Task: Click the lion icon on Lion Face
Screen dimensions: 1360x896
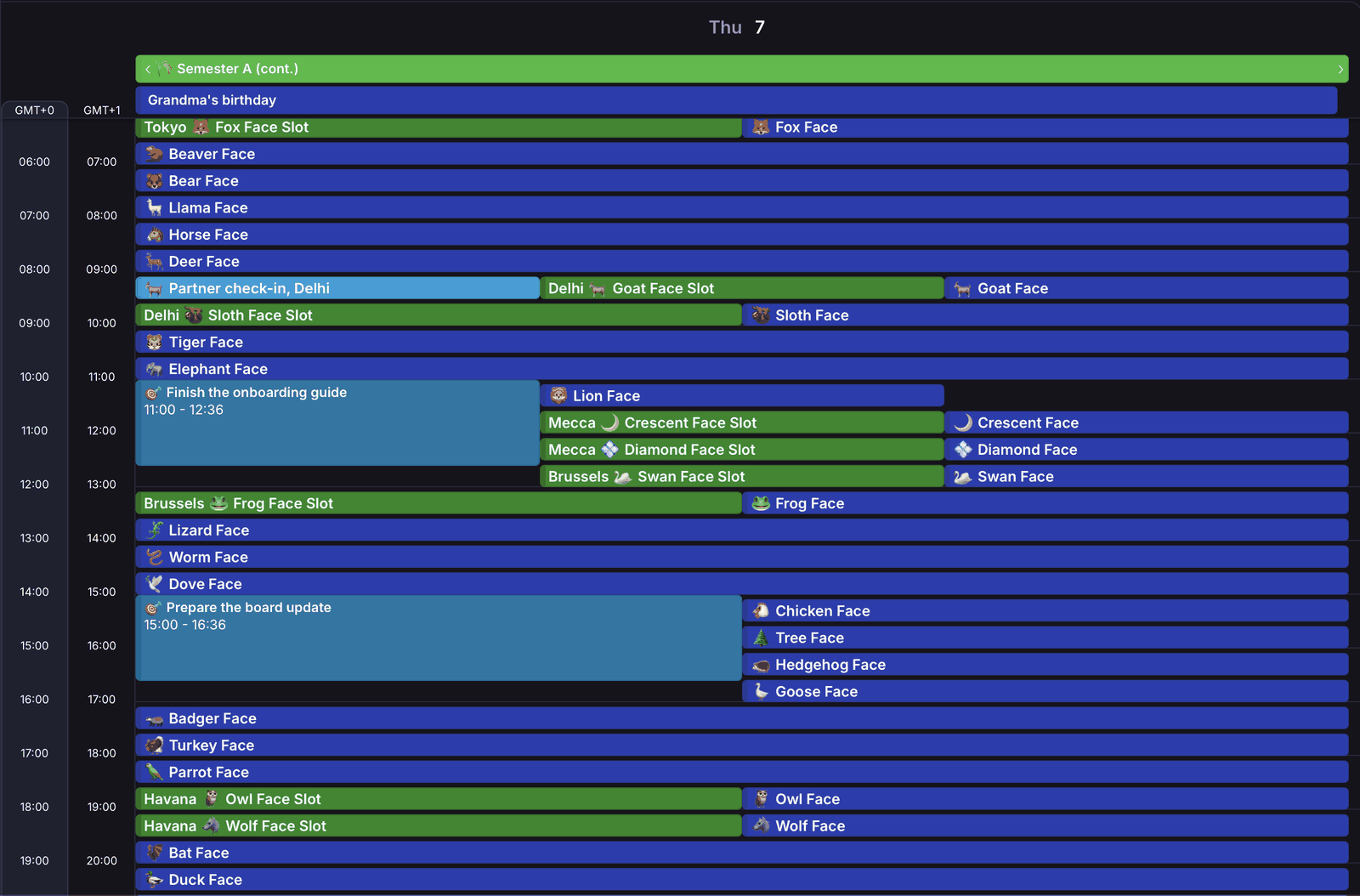Action: pos(558,396)
